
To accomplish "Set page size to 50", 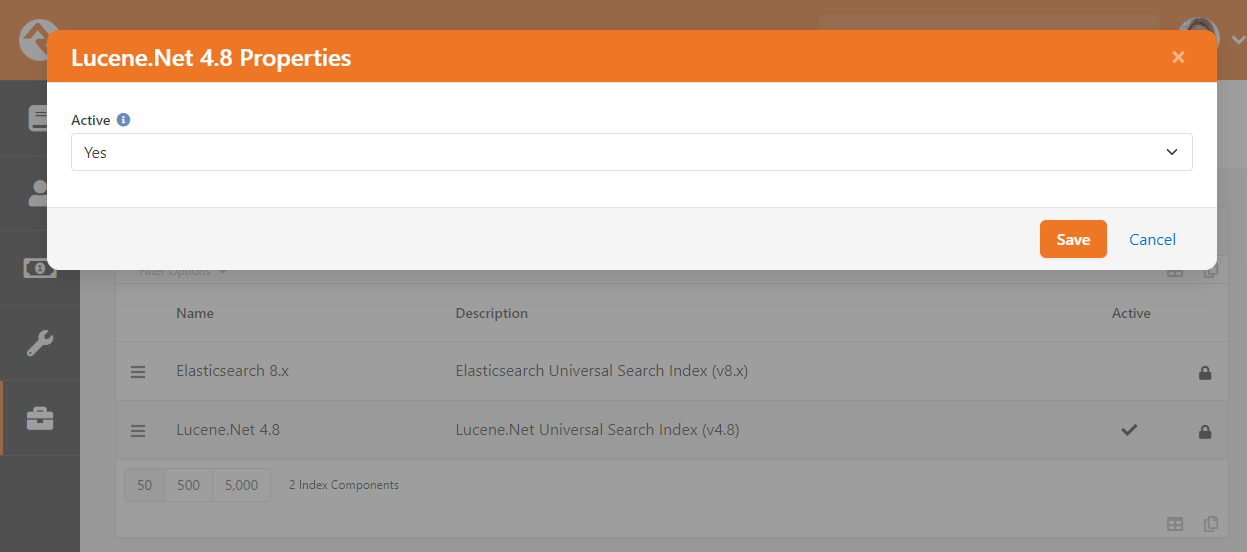I will pyautogui.click(x=144, y=485).
